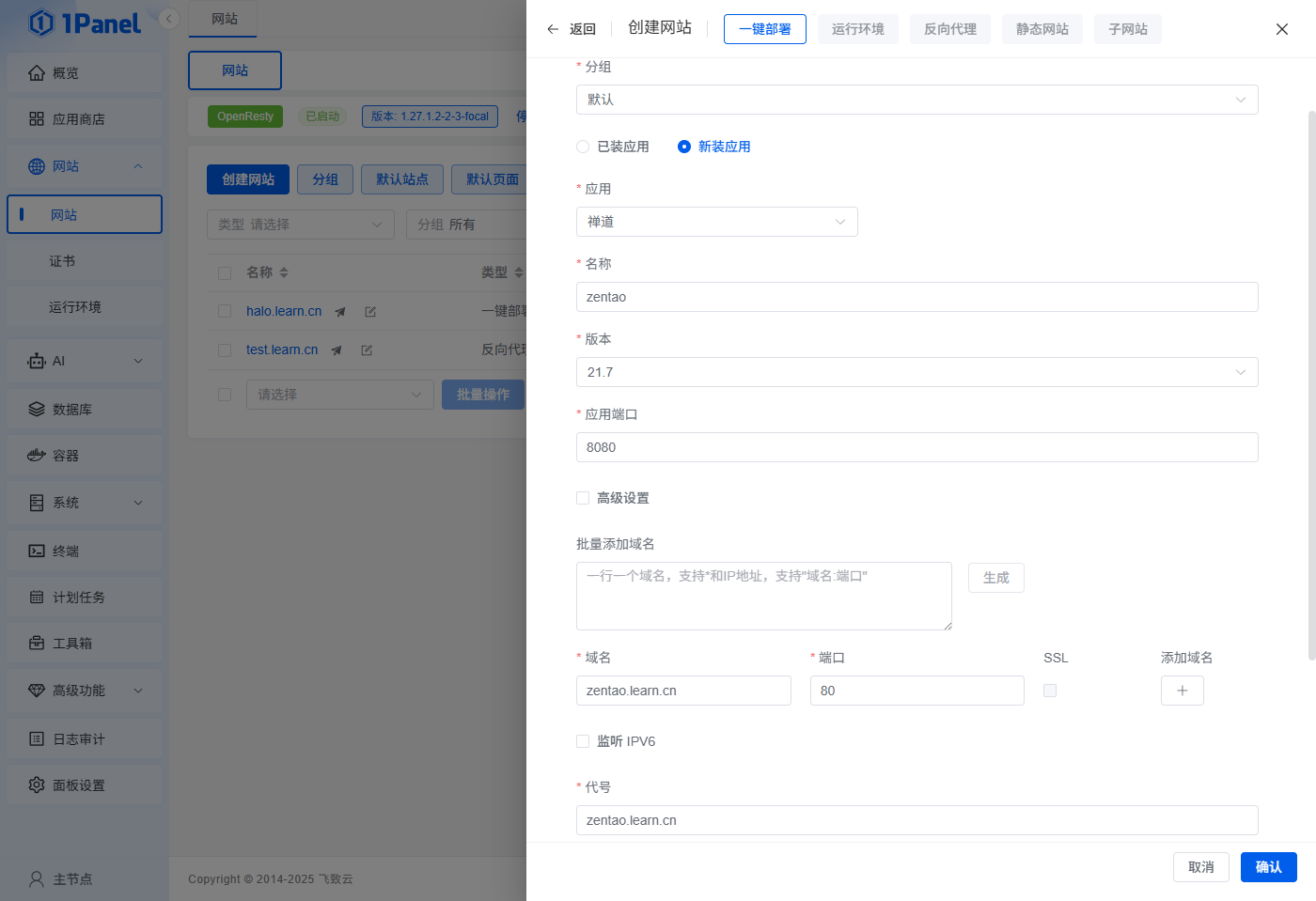The image size is (1316, 901).
Task: Click the 生成 generate button
Action: click(x=995, y=577)
